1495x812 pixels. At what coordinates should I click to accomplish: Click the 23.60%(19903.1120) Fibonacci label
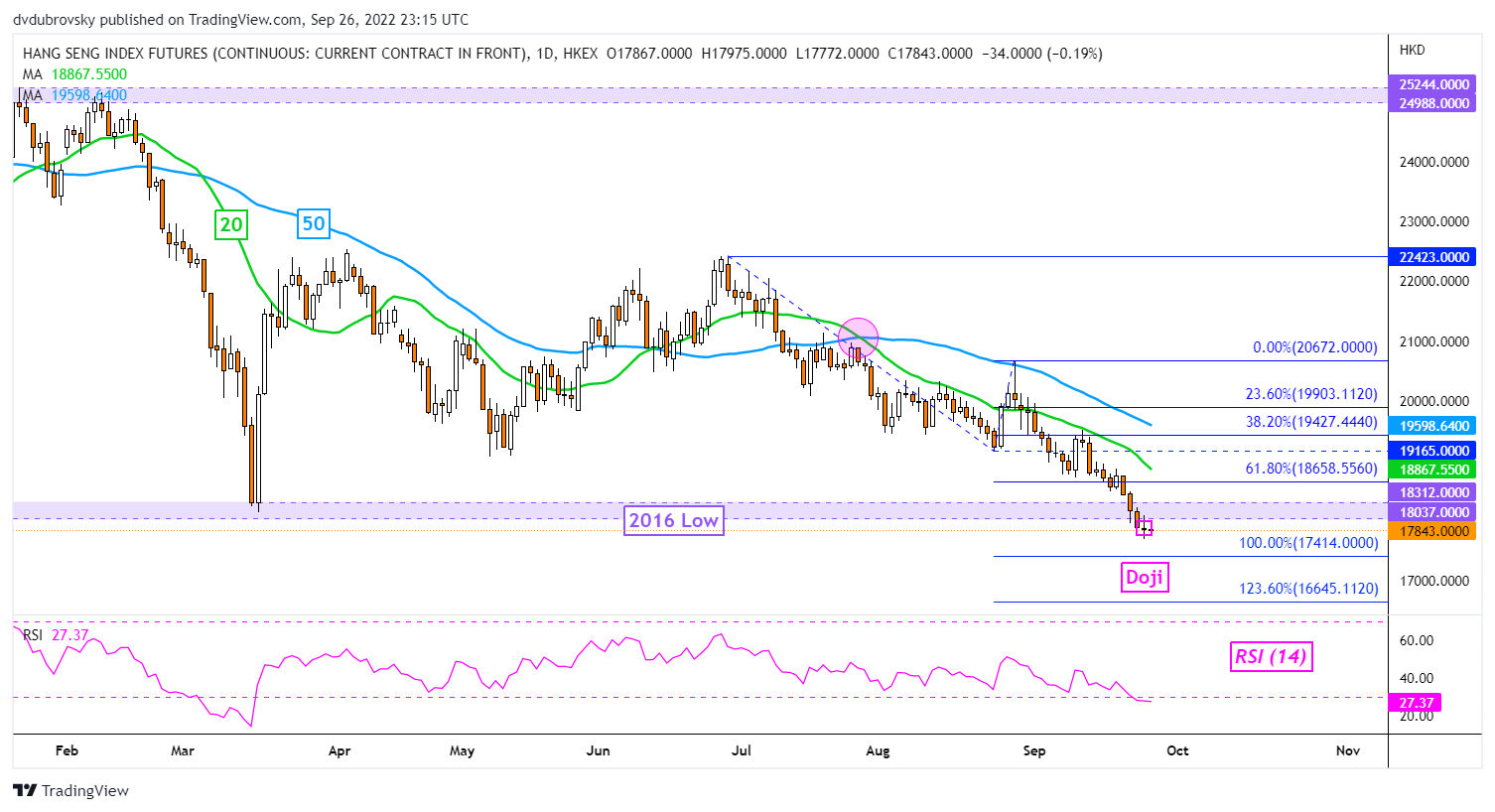tap(1311, 394)
